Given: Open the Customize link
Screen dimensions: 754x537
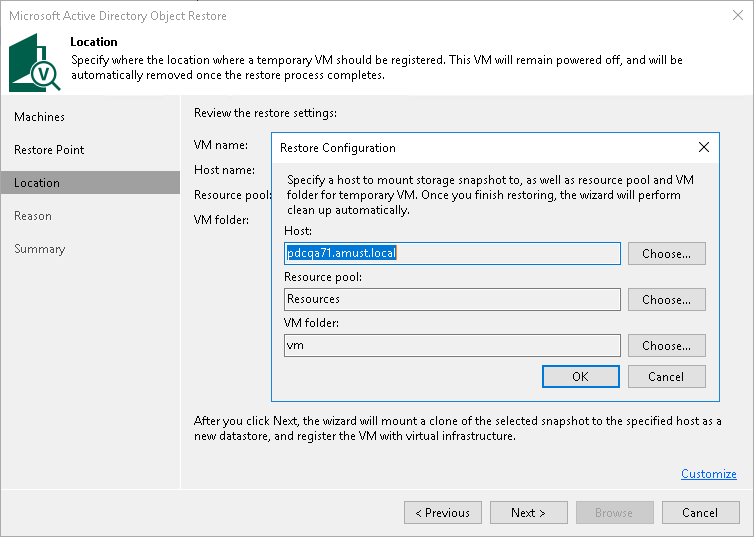Looking at the screenshot, I should pos(708,474).
